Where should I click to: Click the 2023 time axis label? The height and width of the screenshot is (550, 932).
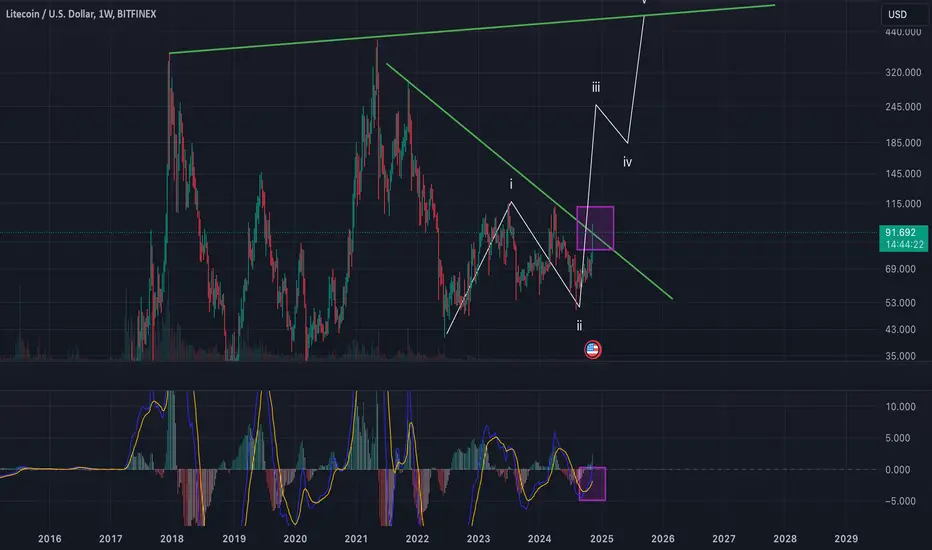(x=478, y=539)
